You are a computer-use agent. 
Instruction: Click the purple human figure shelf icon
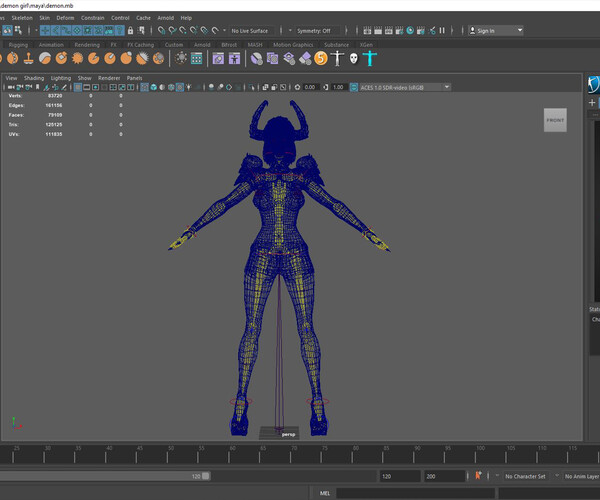pyautogui.click(x=234, y=59)
